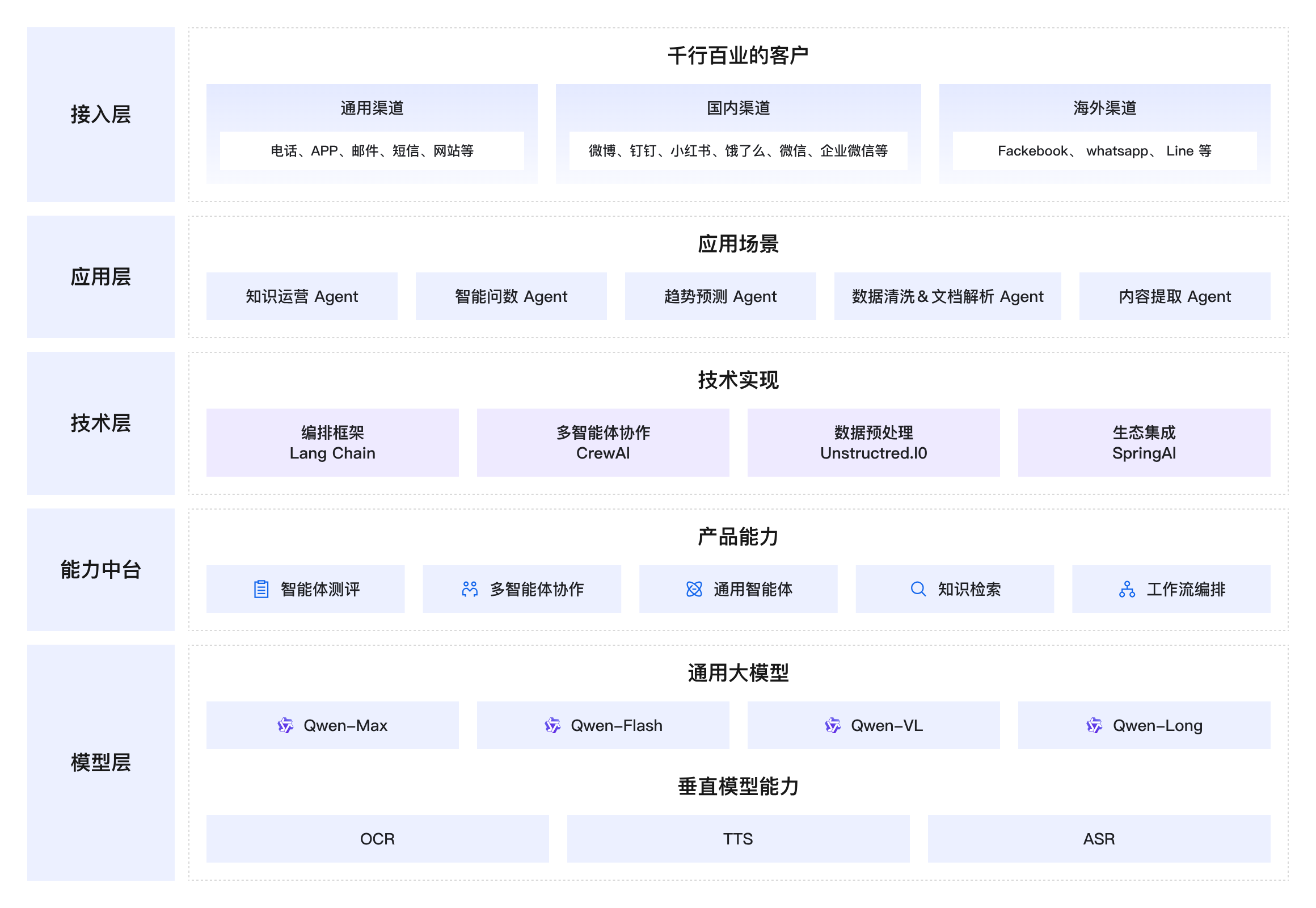Click the Qwen logo beside Qwen-Max
This screenshot has width=1316, height=908.
pyautogui.click(x=285, y=725)
